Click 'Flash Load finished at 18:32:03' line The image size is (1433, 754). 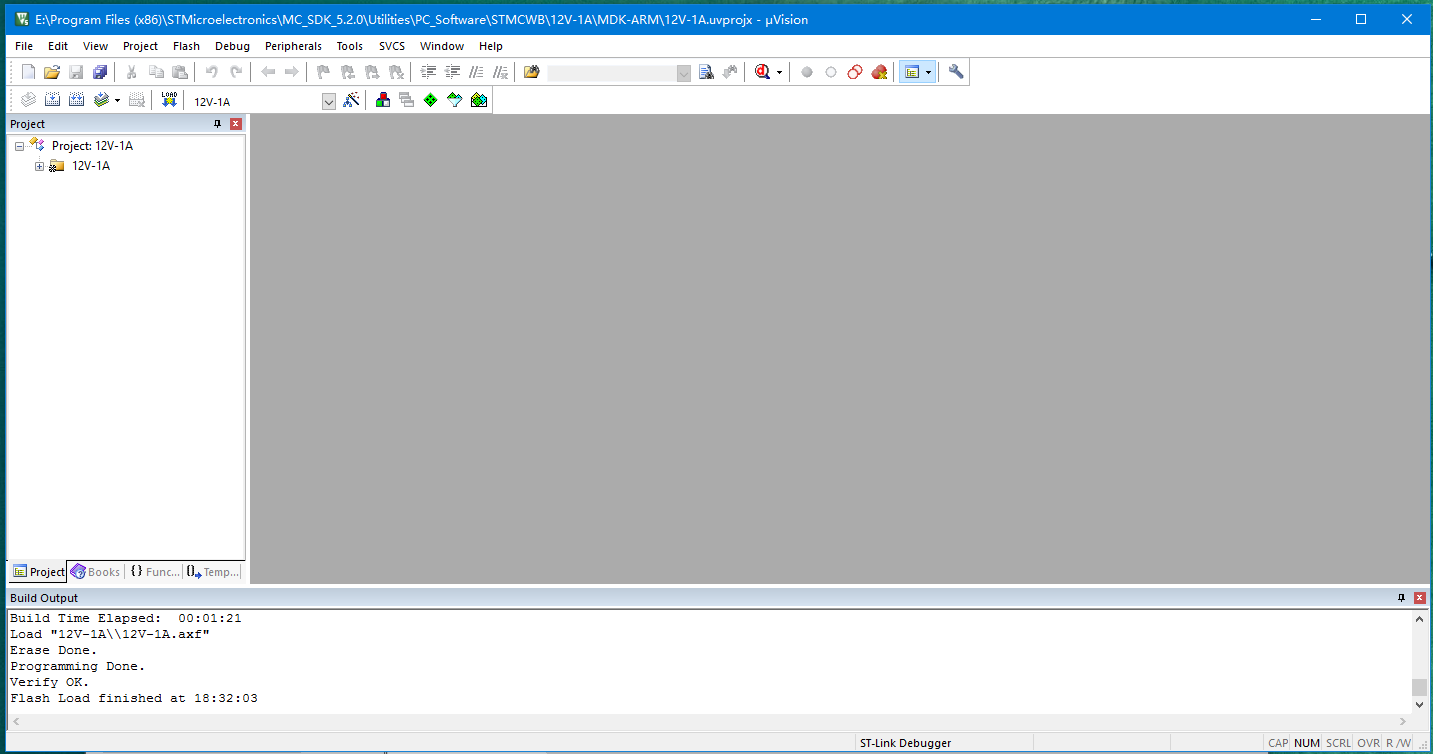(134, 698)
